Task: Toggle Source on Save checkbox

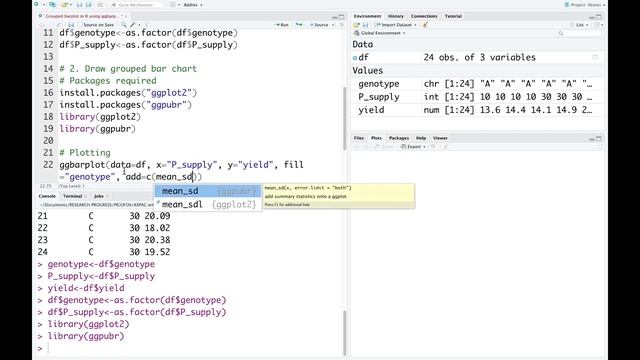Action: point(80,25)
